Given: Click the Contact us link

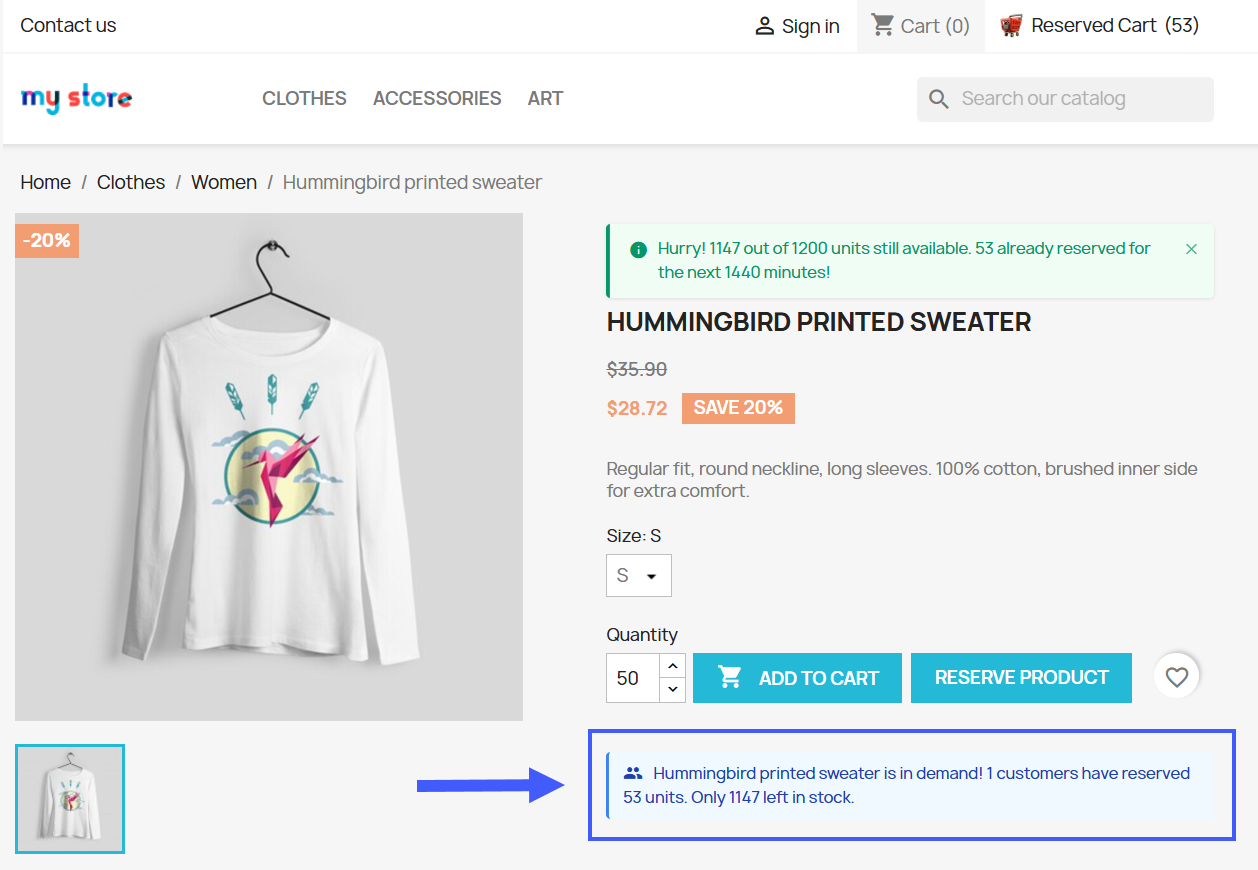Looking at the screenshot, I should 68,26.
